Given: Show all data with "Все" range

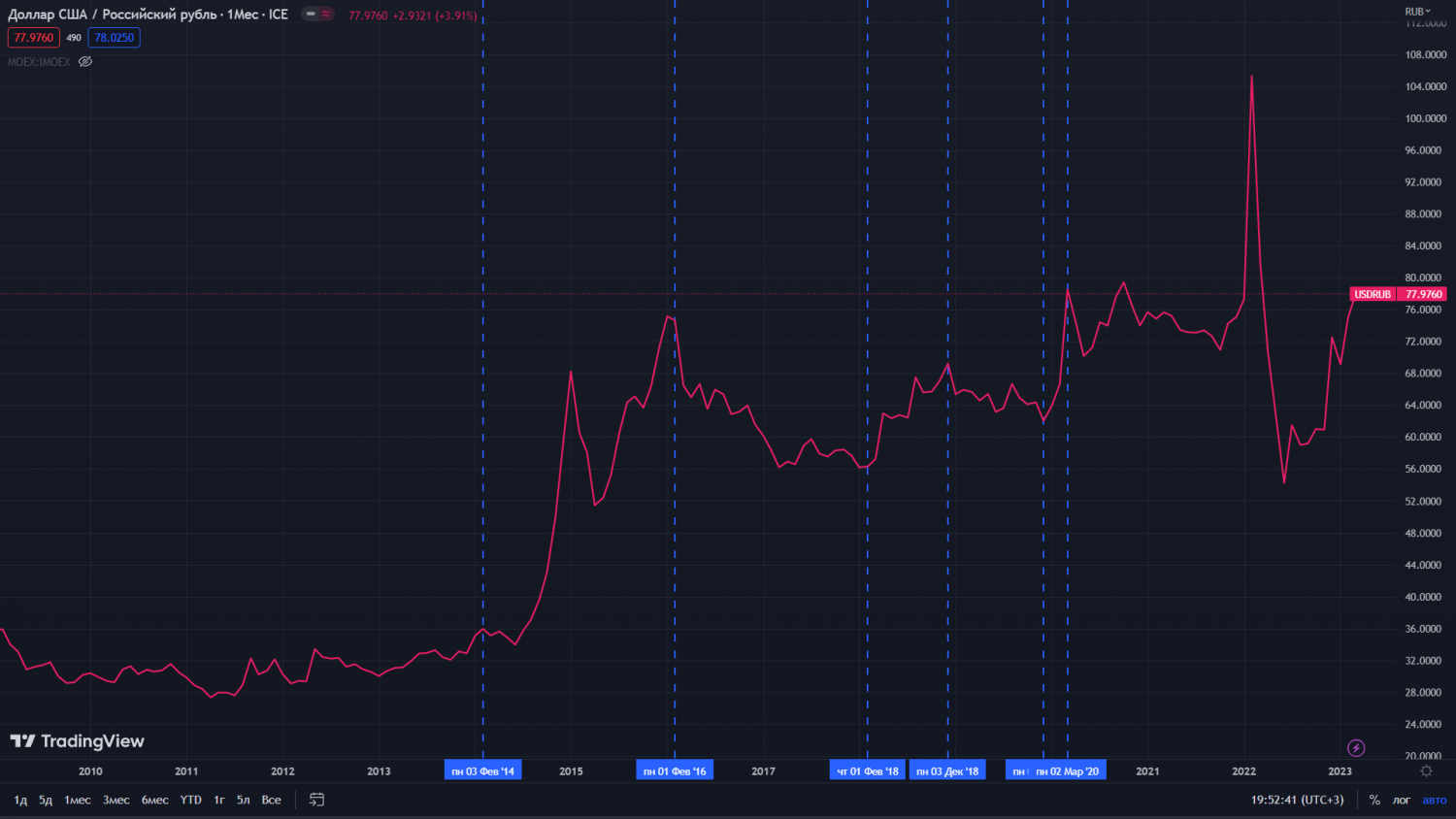Looking at the screenshot, I should [x=272, y=800].
